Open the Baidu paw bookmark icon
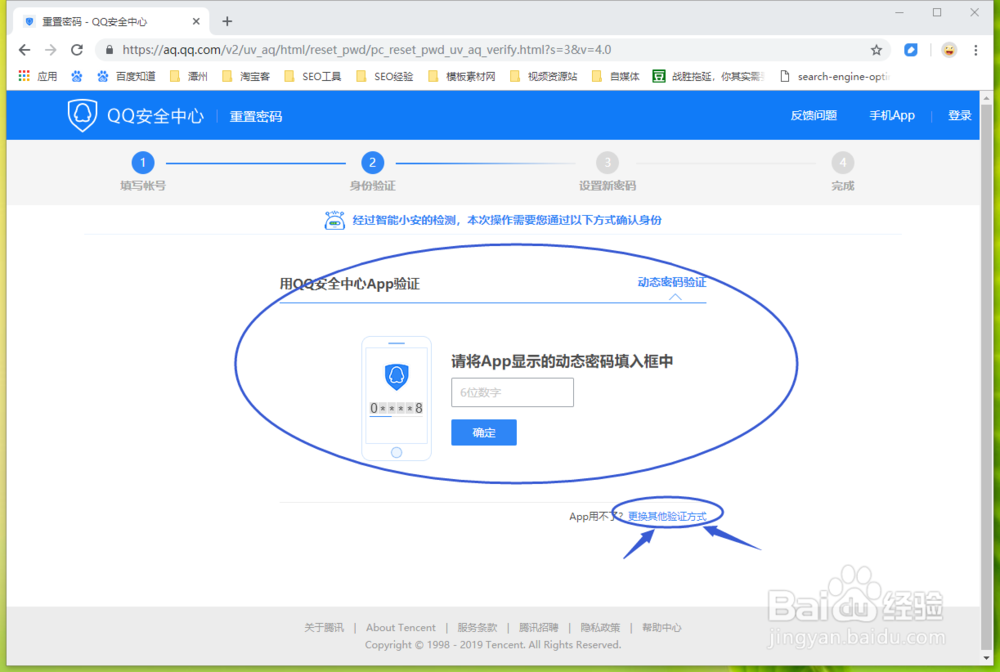The width and height of the screenshot is (1000, 672). click(x=77, y=77)
